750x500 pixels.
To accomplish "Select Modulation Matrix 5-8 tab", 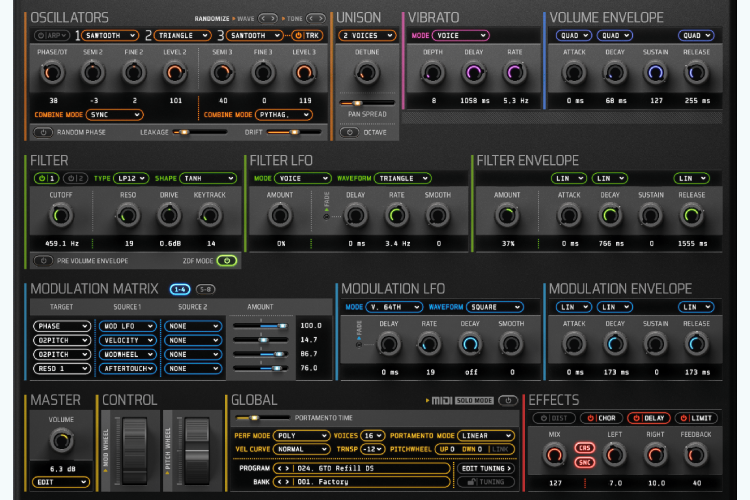I will point(205,289).
